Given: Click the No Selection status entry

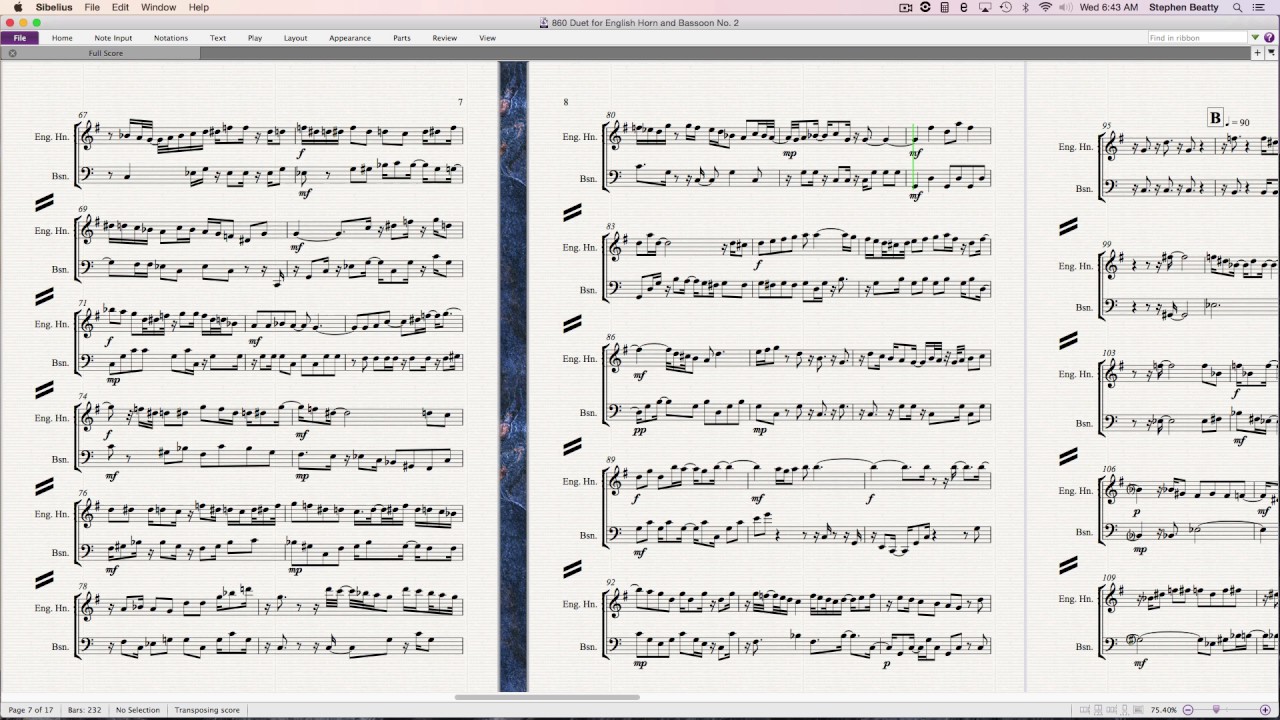Looking at the screenshot, I should 137,710.
